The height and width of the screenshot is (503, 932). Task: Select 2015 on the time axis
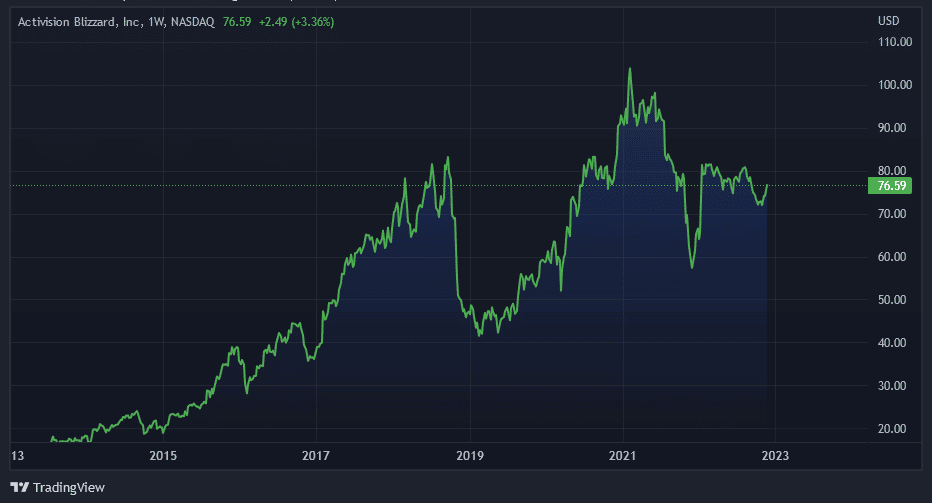tap(163, 456)
